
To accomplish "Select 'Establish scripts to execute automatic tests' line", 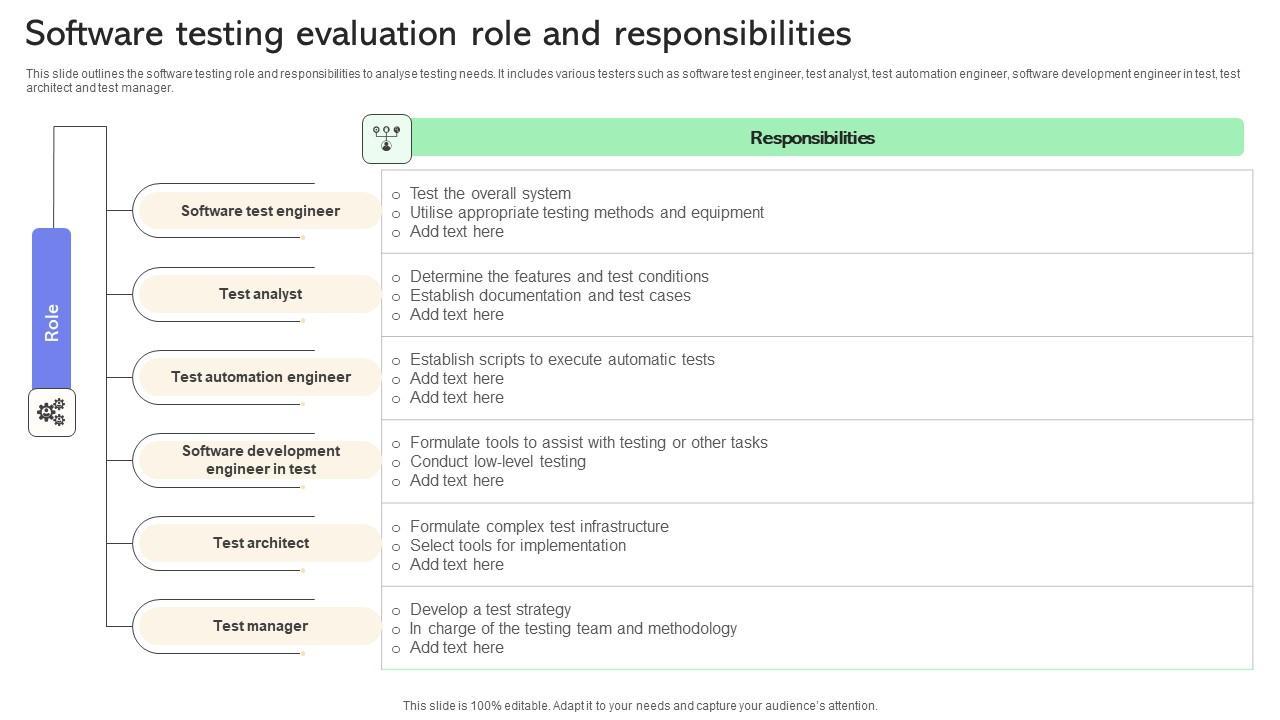I will [x=562, y=360].
